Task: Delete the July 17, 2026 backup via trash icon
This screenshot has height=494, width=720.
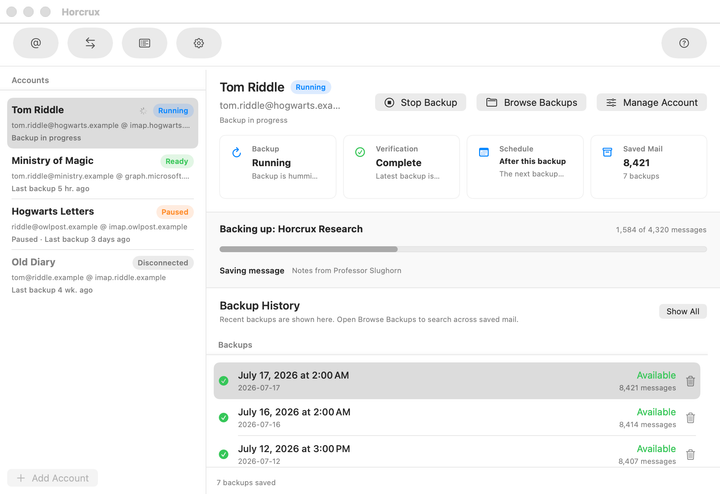Action: [x=690, y=381]
